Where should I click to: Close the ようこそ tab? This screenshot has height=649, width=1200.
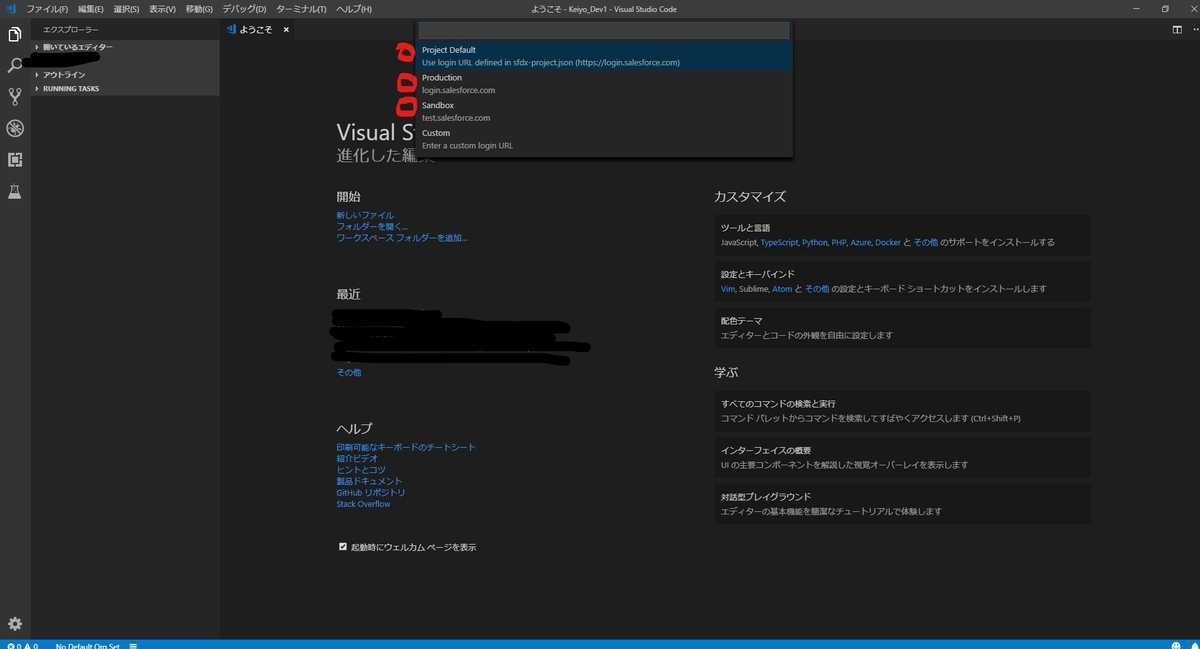tap(286, 30)
